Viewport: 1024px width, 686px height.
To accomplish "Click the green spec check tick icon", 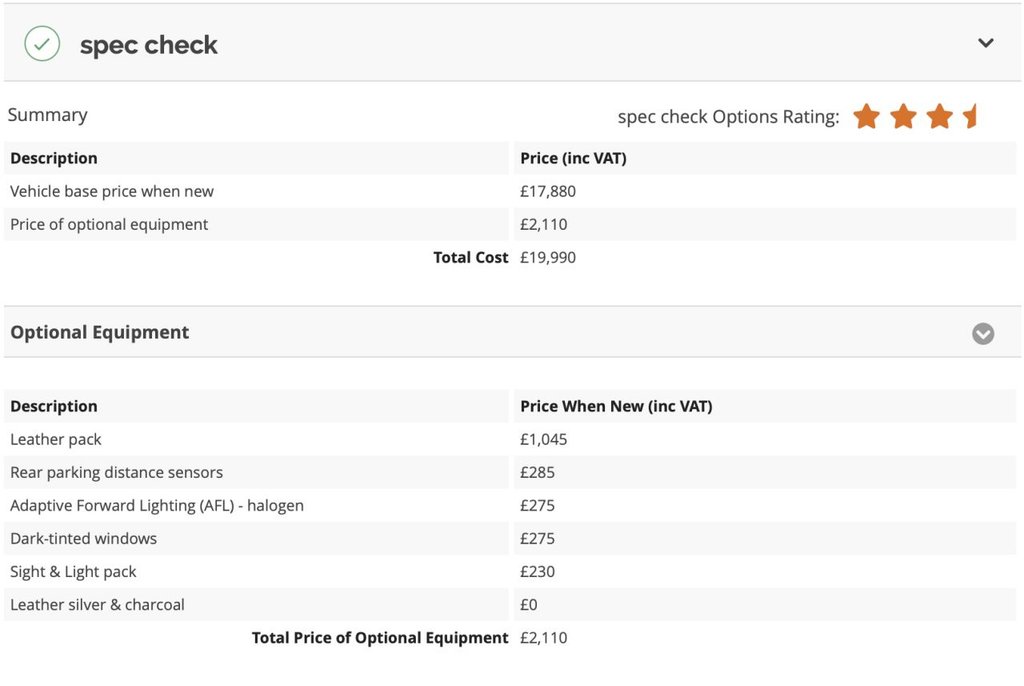I will click(42, 44).
